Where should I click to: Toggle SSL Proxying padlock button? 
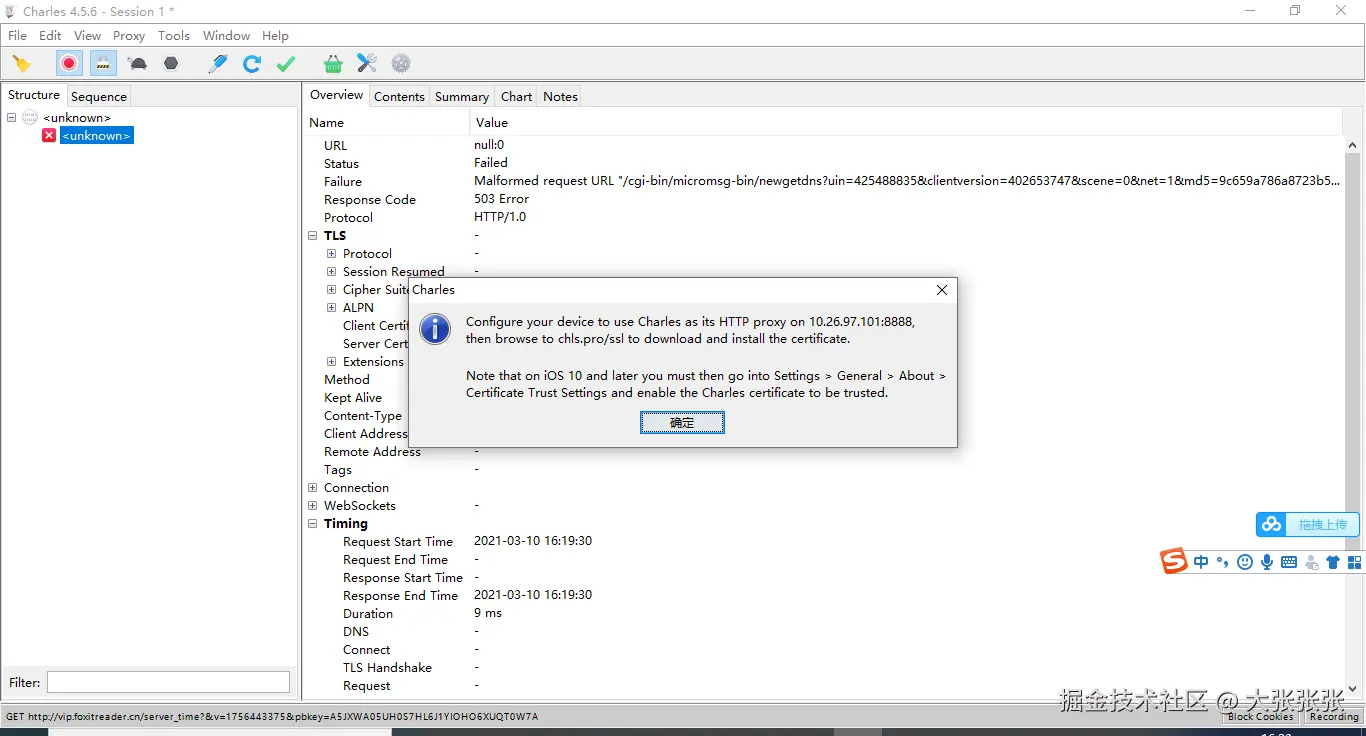click(x=103, y=64)
